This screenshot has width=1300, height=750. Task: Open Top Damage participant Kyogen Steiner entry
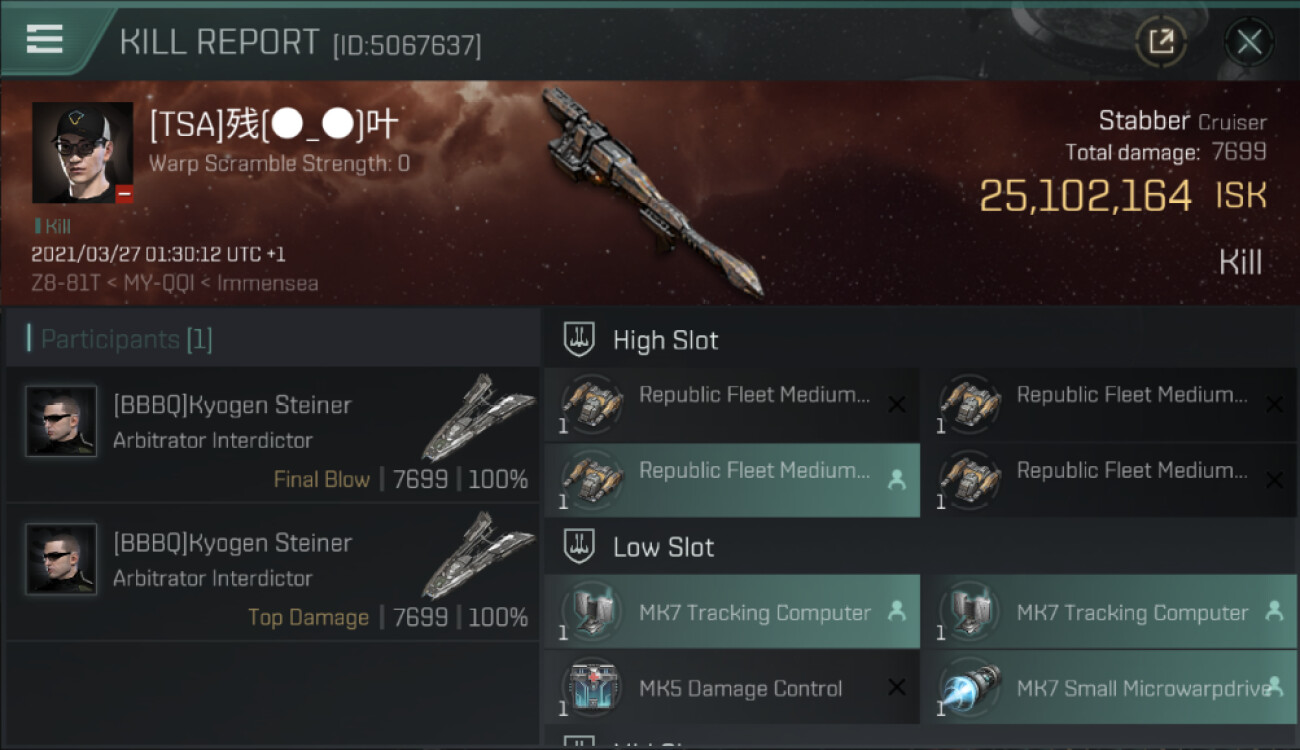tap(272, 573)
